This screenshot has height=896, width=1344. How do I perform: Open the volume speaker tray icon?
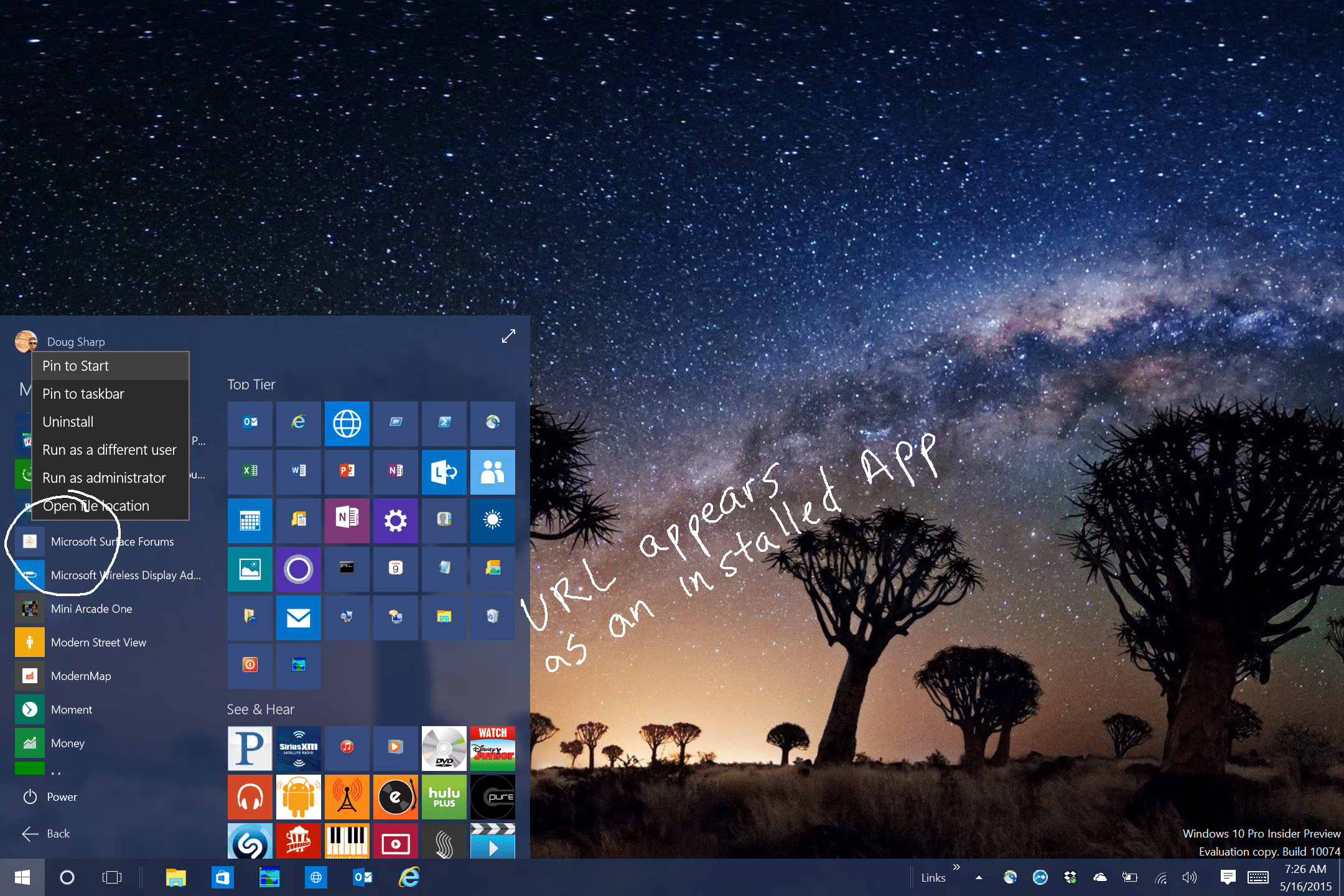pyautogui.click(x=1190, y=877)
